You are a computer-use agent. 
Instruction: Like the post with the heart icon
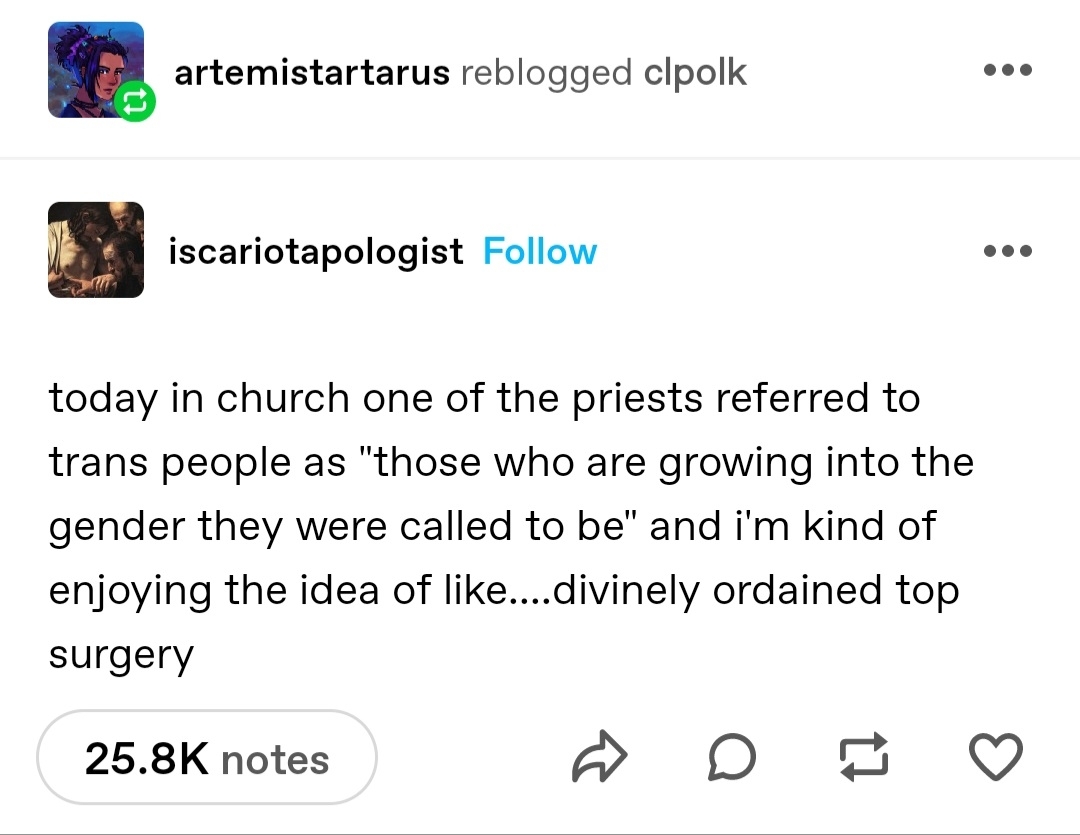point(996,758)
